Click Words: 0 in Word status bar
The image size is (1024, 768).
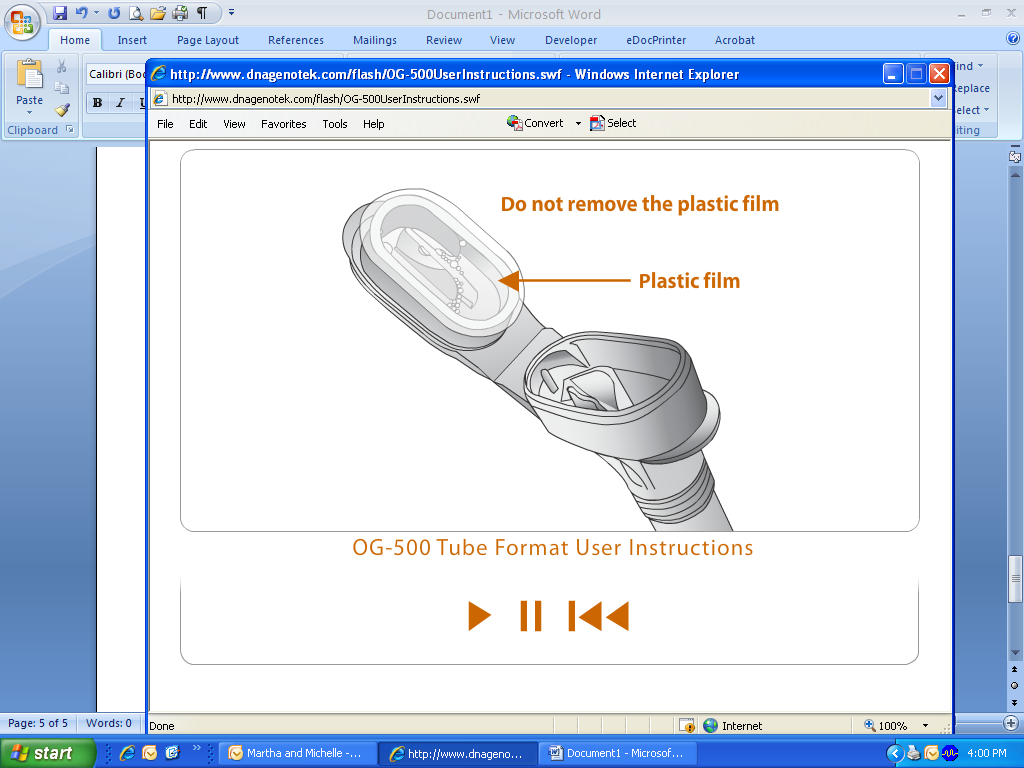(108, 723)
